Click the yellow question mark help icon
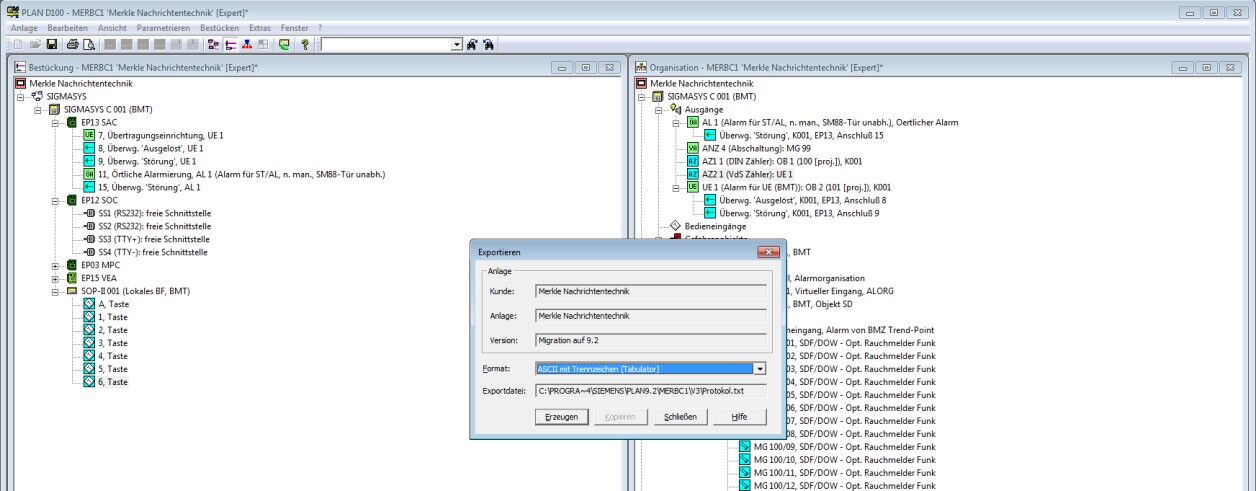Image resolution: width=1256 pixels, height=491 pixels. coord(305,45)
